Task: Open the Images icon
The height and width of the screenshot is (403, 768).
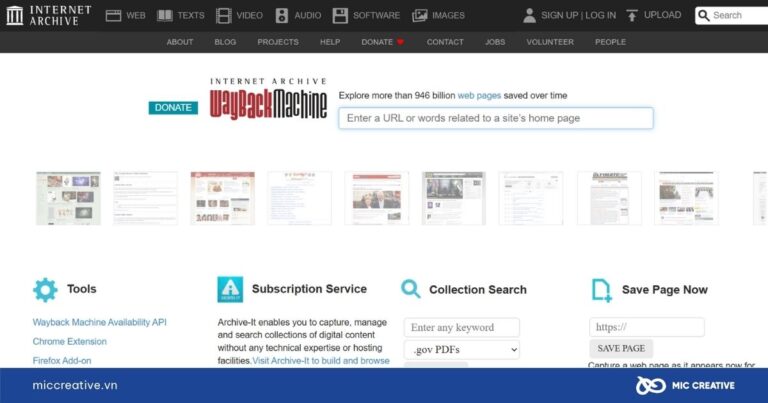Action: pyautogui.click(x=419, y=16)
